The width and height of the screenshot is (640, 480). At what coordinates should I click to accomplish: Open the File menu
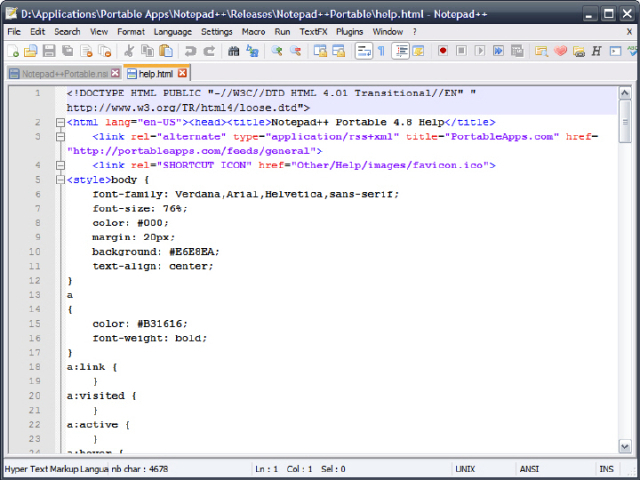pos(14,32)
